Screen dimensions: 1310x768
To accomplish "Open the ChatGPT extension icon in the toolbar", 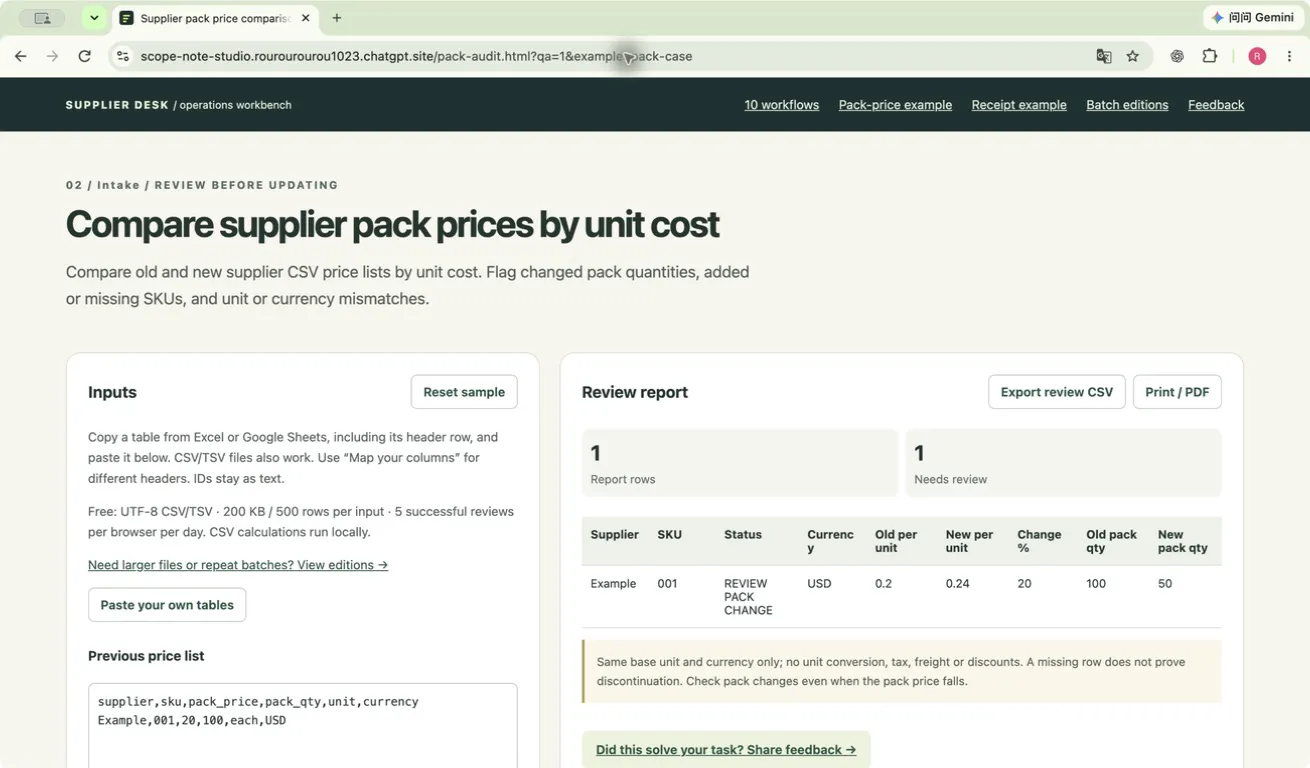I will pyautogui.click(x=1177, y=57).
